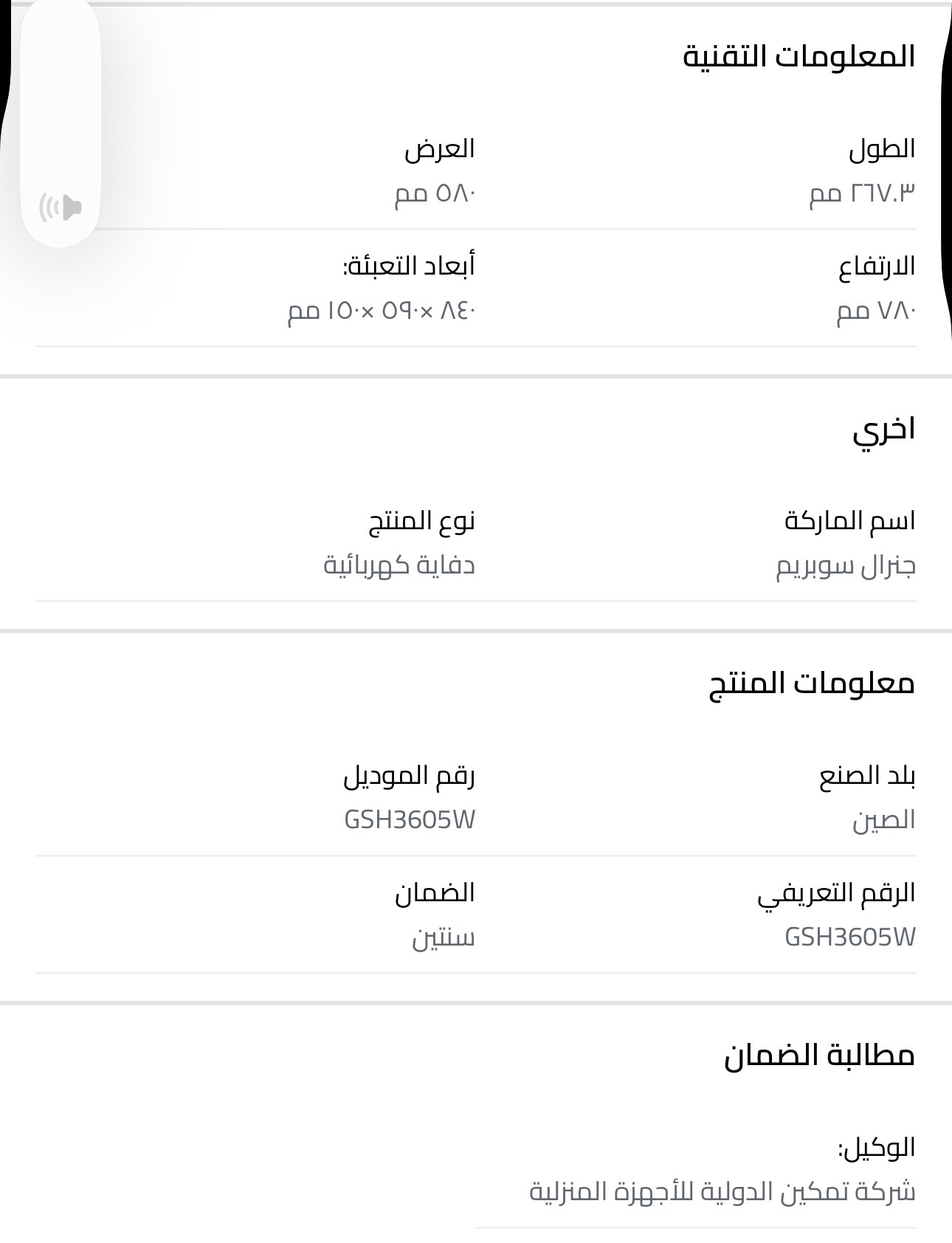952x1243 pixels.
Task: Open the جنرال سوبريم brand name
Action: click(845, 566)
